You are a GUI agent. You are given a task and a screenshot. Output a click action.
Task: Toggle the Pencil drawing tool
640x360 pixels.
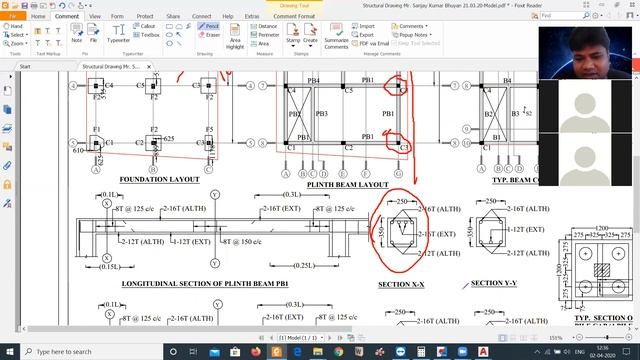click(209, 26)
